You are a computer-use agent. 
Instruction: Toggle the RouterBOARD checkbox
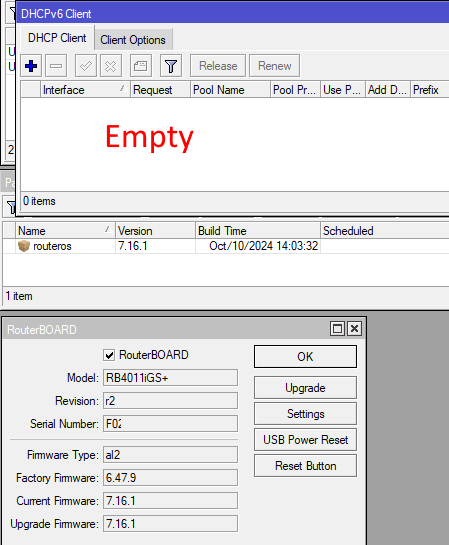coord(109,355)
